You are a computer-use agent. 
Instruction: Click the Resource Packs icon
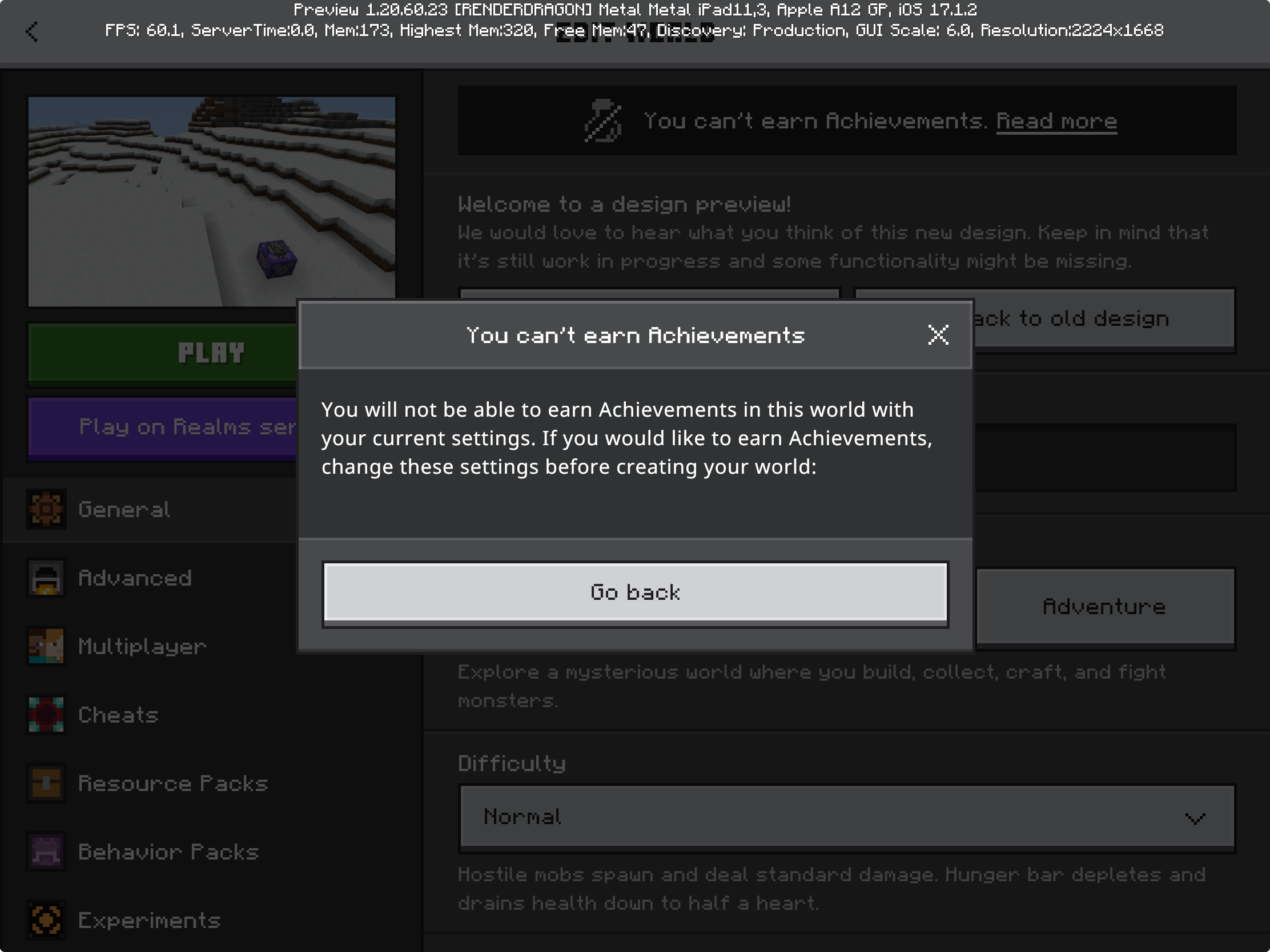pos(46,783)
